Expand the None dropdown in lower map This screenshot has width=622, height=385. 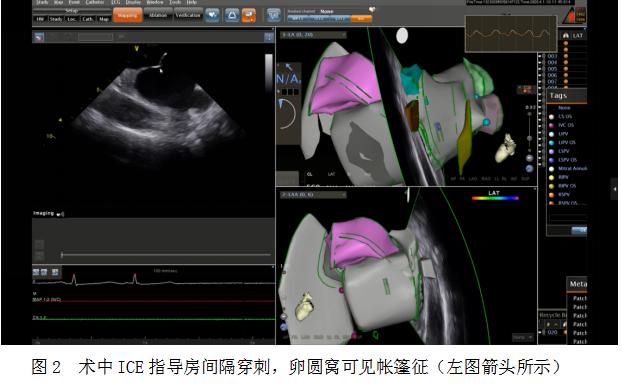(x=522, y=337)
